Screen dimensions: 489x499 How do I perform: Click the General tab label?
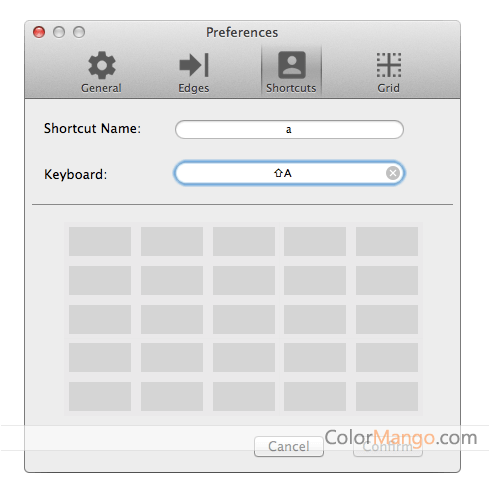101,88
